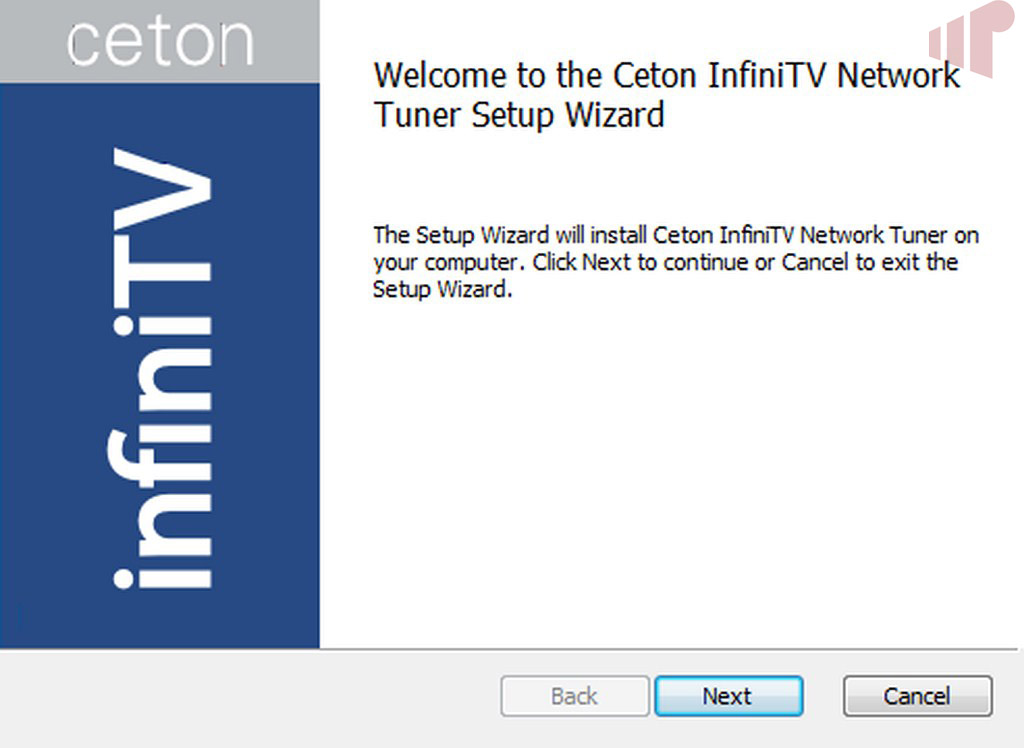
Task: Click the disabled Back button
Action: [x=575, y=696]
